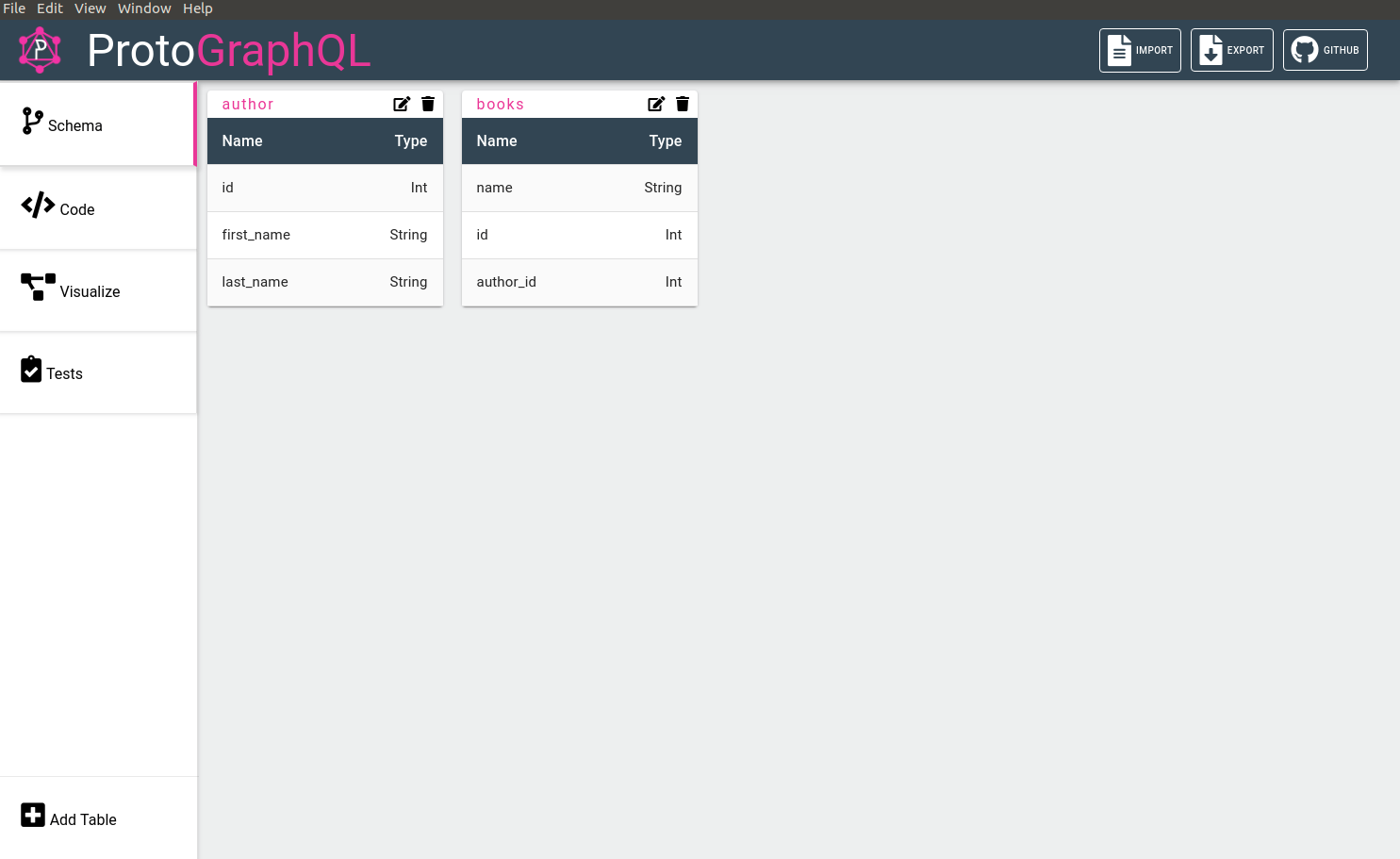1400x859 pixels.
Task: Delete the author table
Action: tap(428, 104)
